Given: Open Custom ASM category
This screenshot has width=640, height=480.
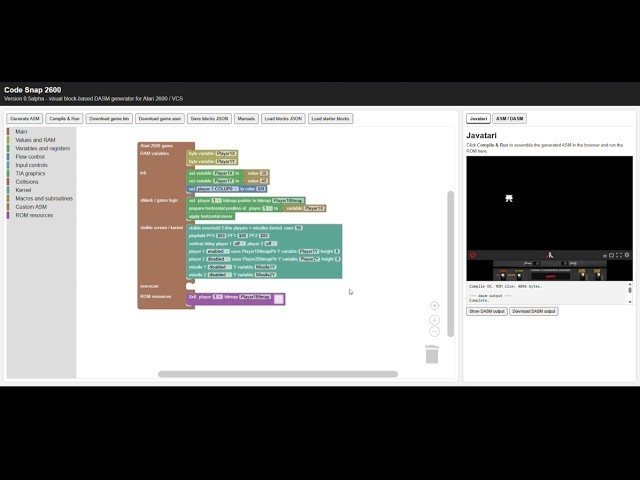Looking at the screenshot, I should 31,207.
